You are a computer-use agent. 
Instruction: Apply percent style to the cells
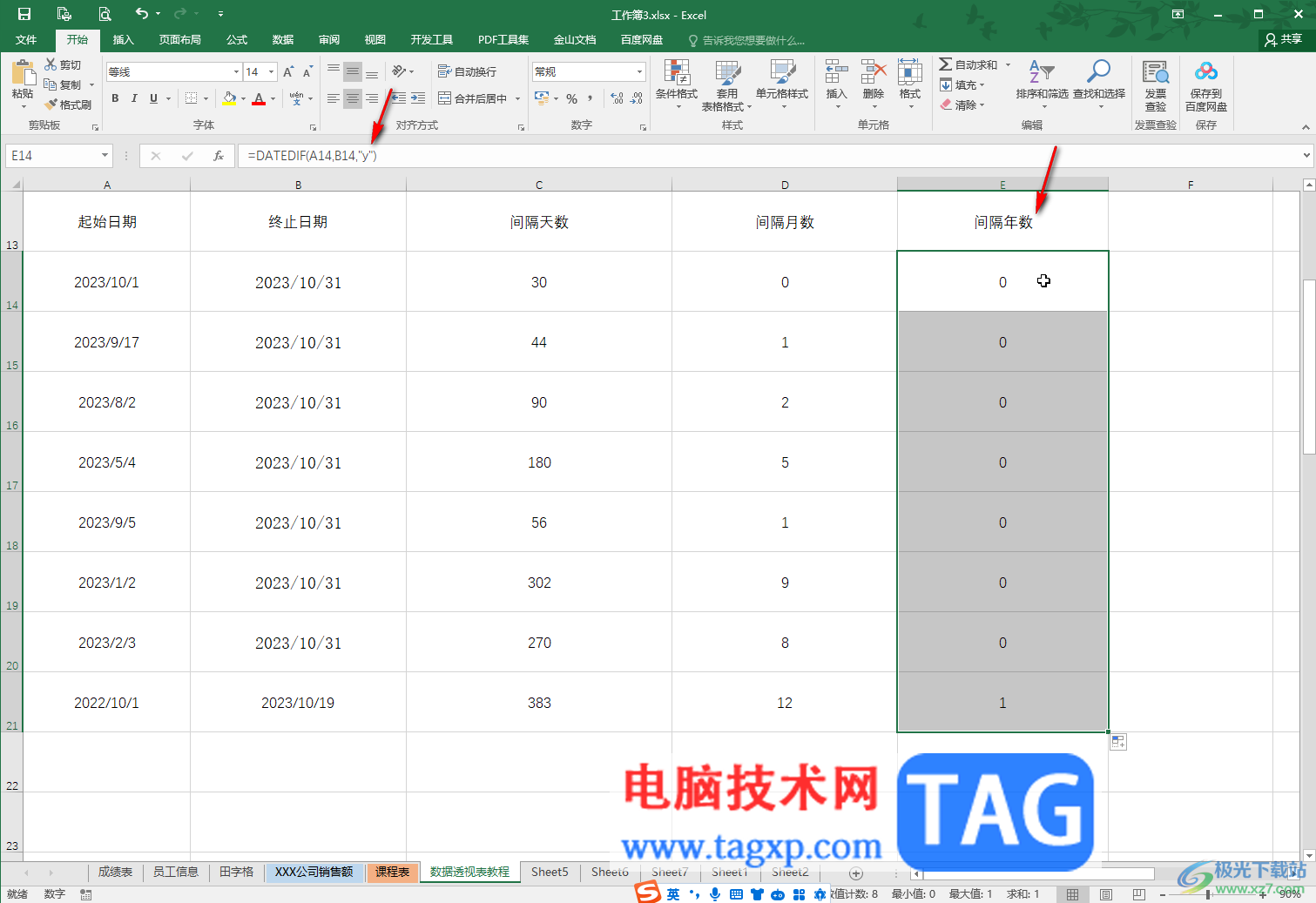point(571,98)
